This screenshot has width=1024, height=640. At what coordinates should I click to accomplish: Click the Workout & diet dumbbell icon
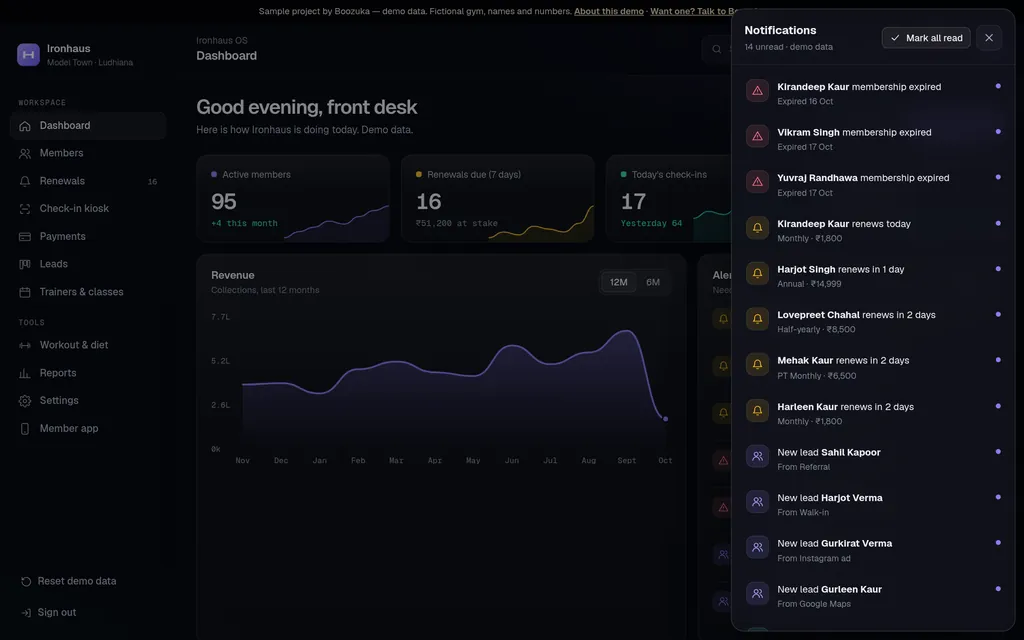(x=25, y=345)
